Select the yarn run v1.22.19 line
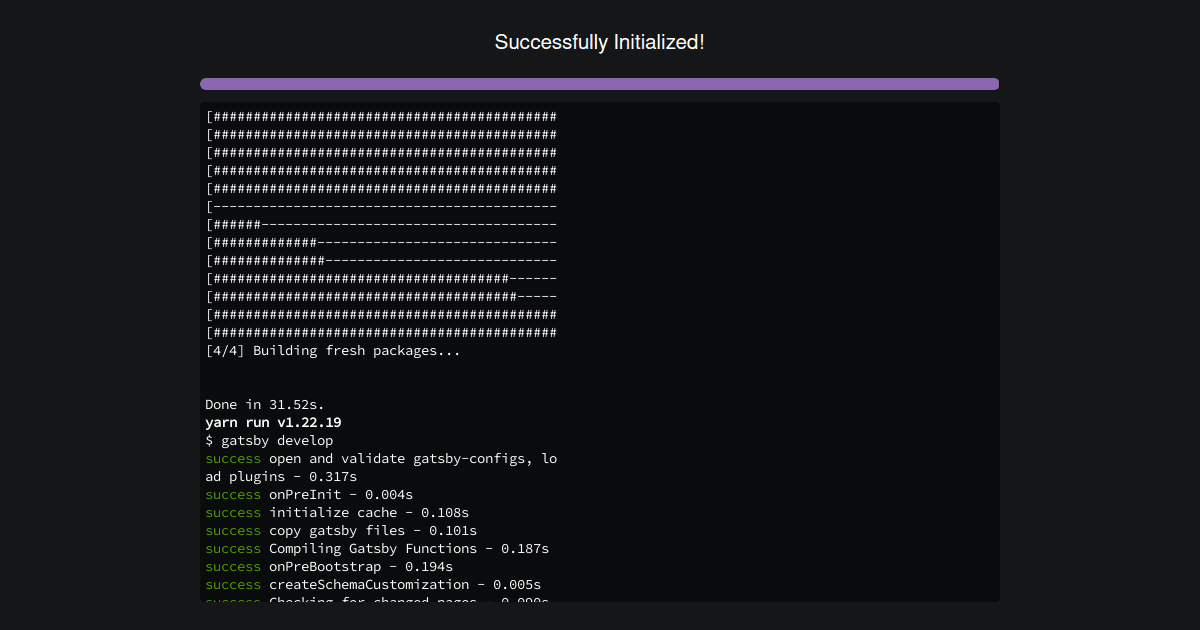 point(272,422)
